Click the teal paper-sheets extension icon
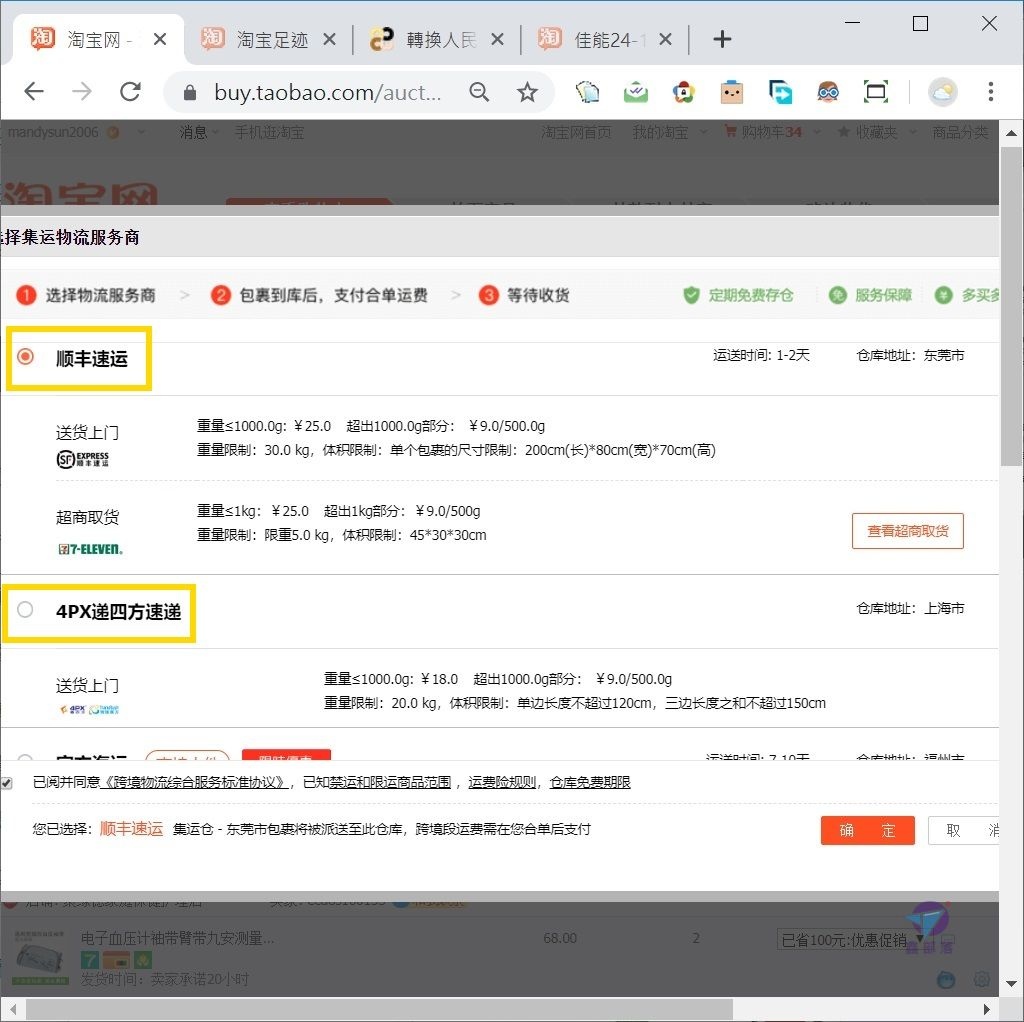Screen dimensions: 1024x1022 coord(587,91)
